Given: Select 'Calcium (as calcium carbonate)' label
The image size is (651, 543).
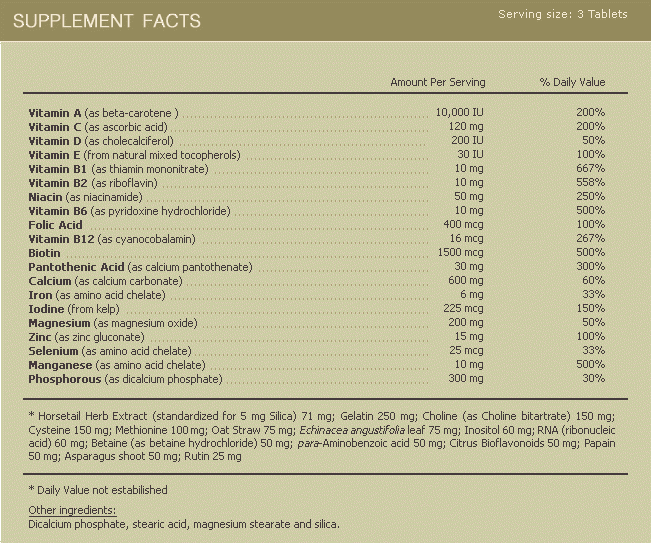Looking at the screenshot, I should (x=105, y=281).
